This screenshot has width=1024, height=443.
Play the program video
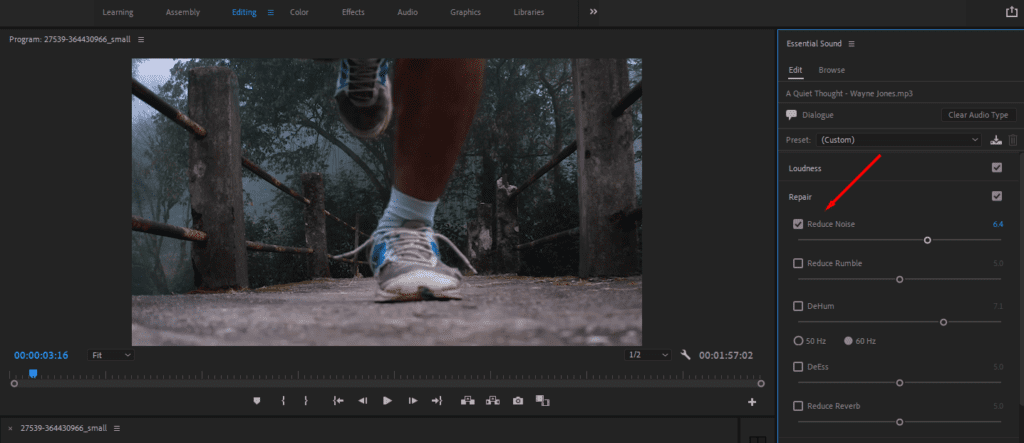[387, 401]
